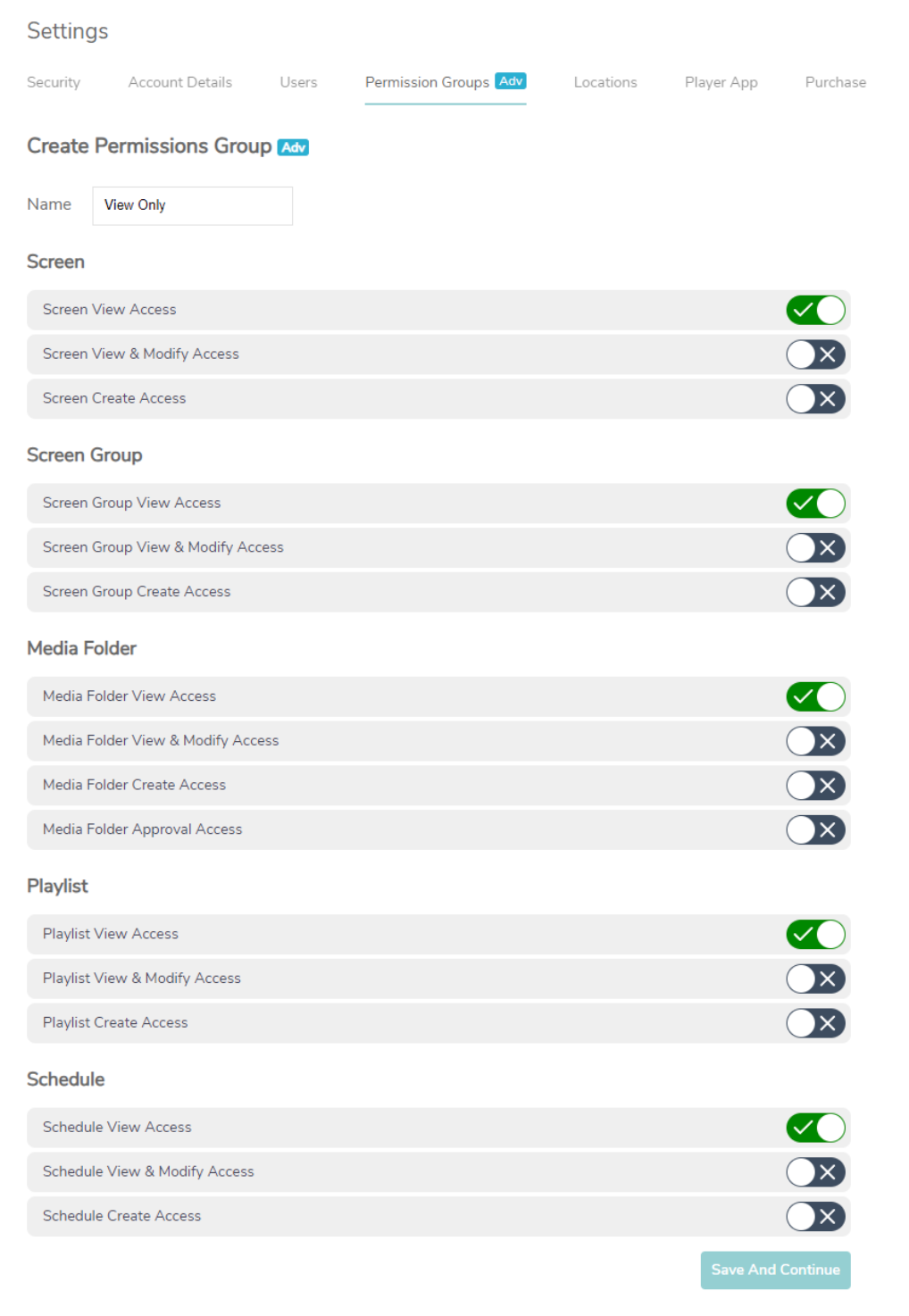The width and height of the screenshot is (909, 1316).
Task: Open the Security tab
Action: [x=54, y=82]
